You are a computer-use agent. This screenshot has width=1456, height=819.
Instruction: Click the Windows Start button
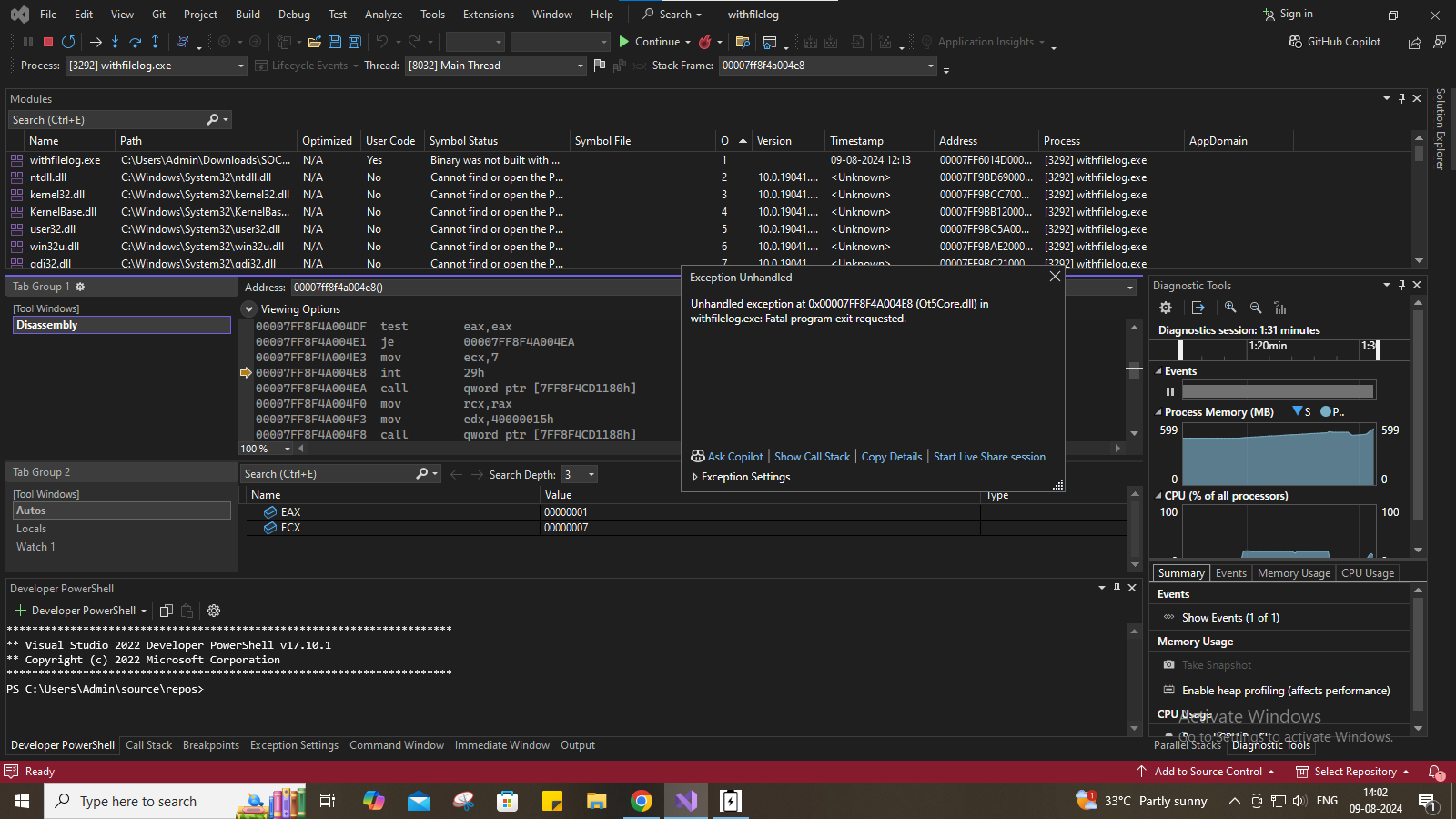coord(22,801)
